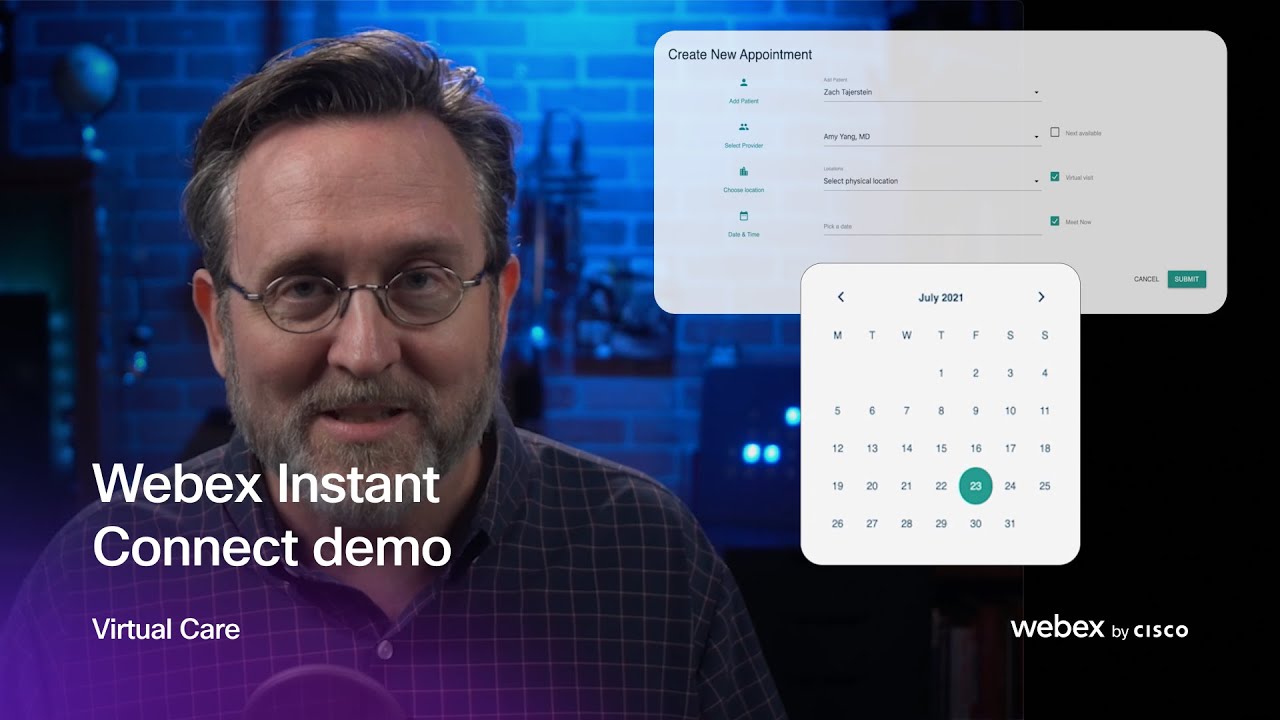The image size is (1280, 720).
Task: Select July 15 in the calendar
Action: coord(941,449)
